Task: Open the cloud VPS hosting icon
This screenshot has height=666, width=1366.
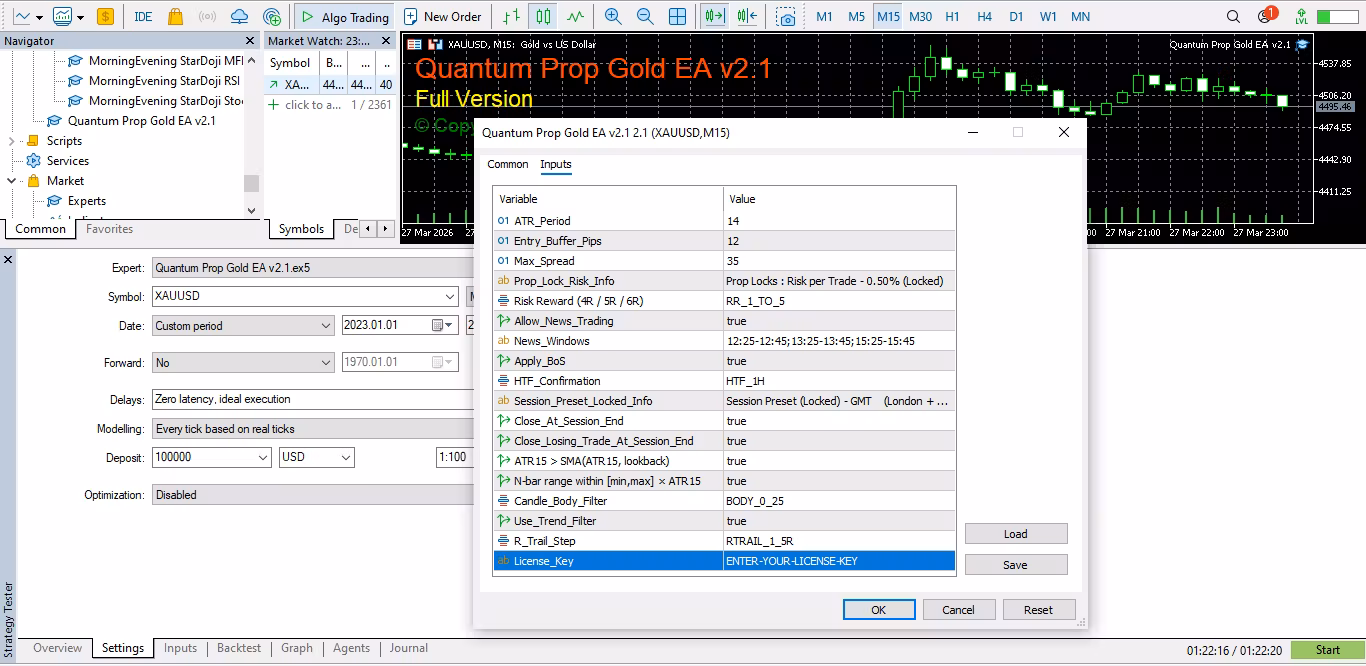Action: [x=239, y=17]
